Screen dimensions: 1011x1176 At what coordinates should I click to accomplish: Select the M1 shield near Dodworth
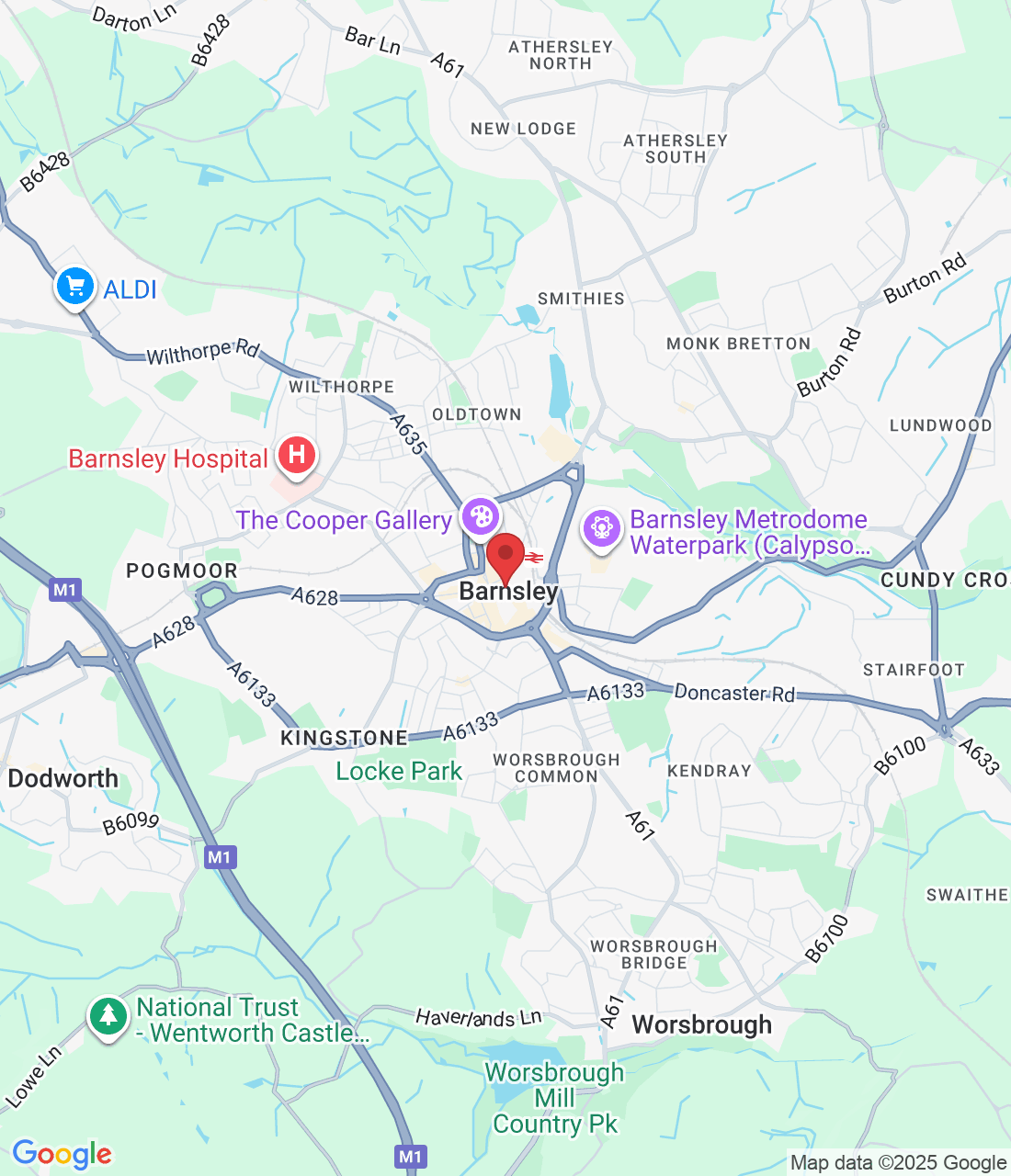[220, 857]
